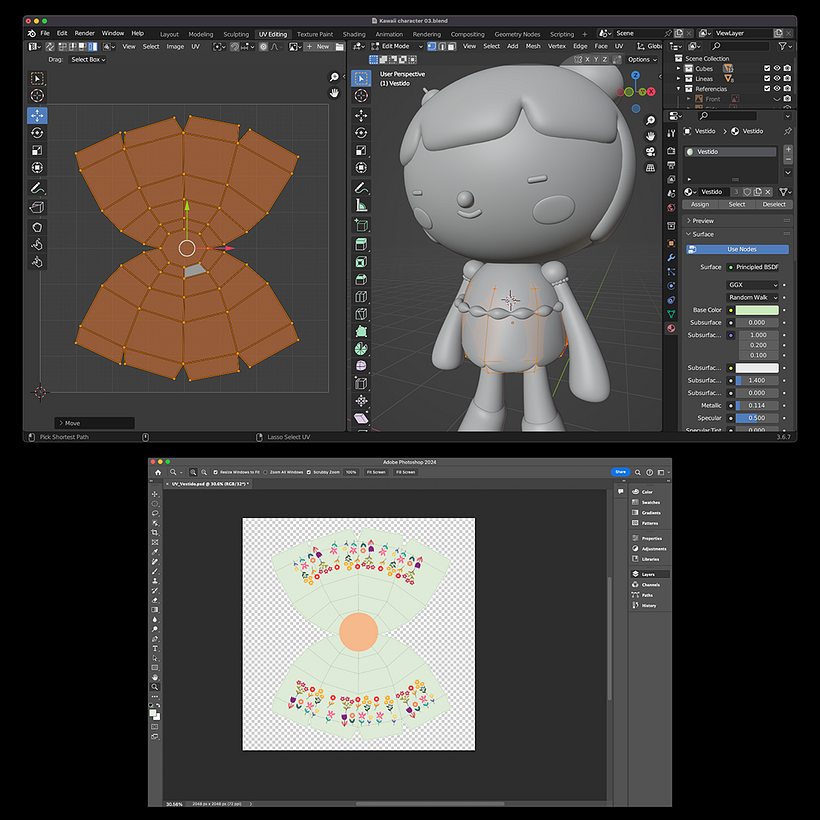This screenshot has height=820, width=820.
Task: Switch to the Texture Paint workspace tab
Action: click(314, 33)
